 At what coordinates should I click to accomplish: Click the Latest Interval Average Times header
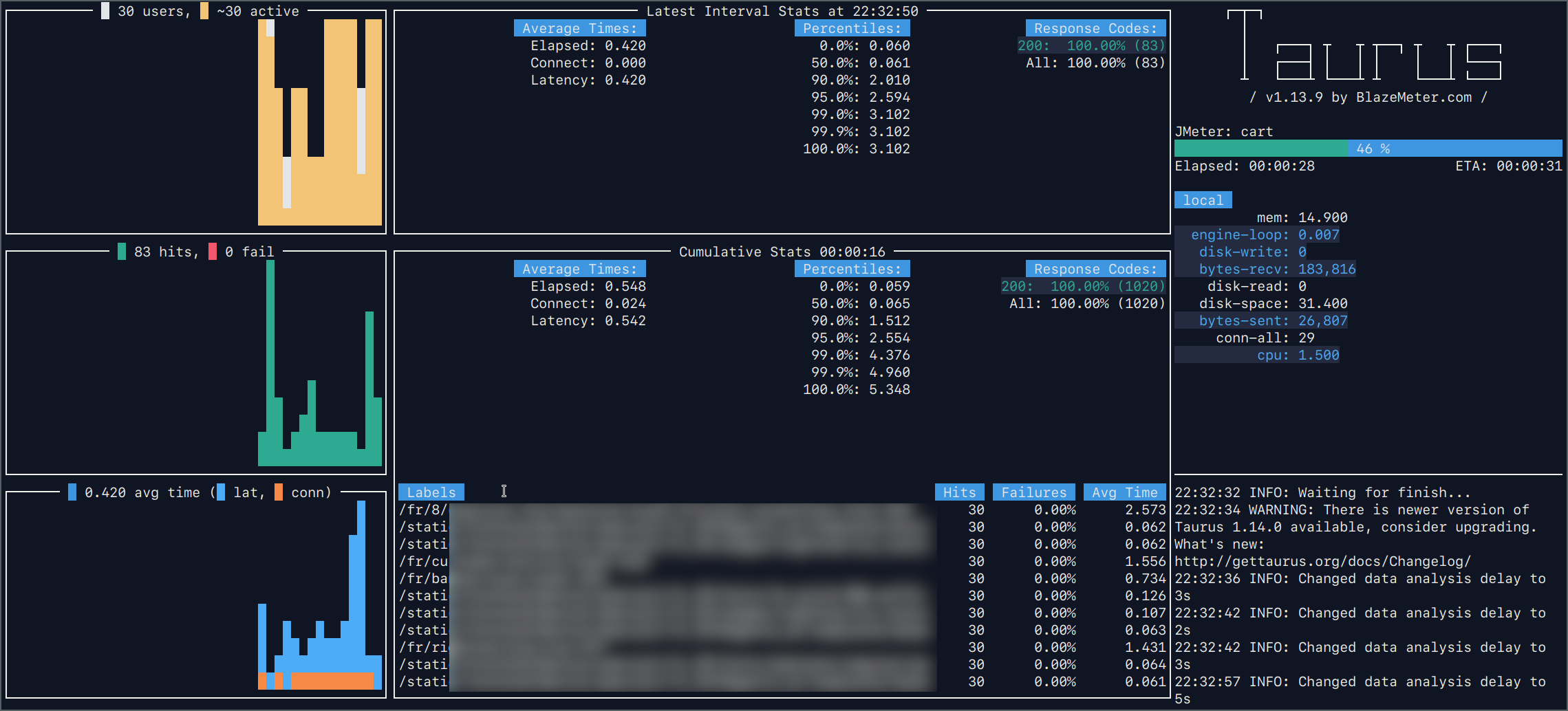(x=580, y=28)
